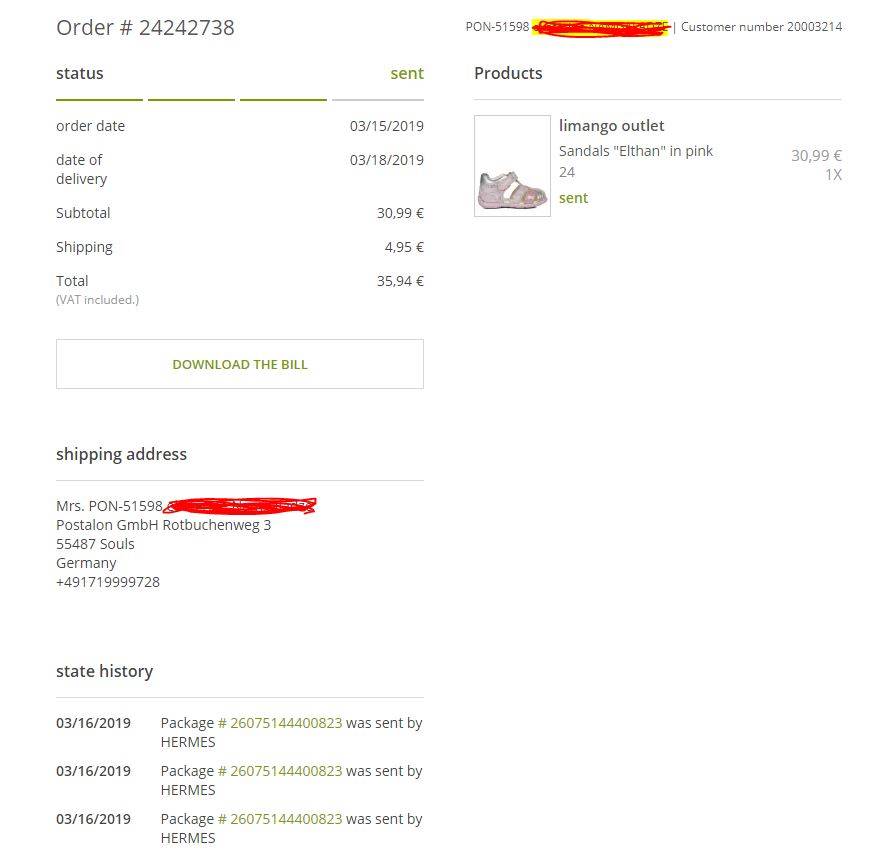This screenshot has width=883, height=850.
Task: Click the DOWNLOAD THE BILL button
Action: (x=240, y=364)
